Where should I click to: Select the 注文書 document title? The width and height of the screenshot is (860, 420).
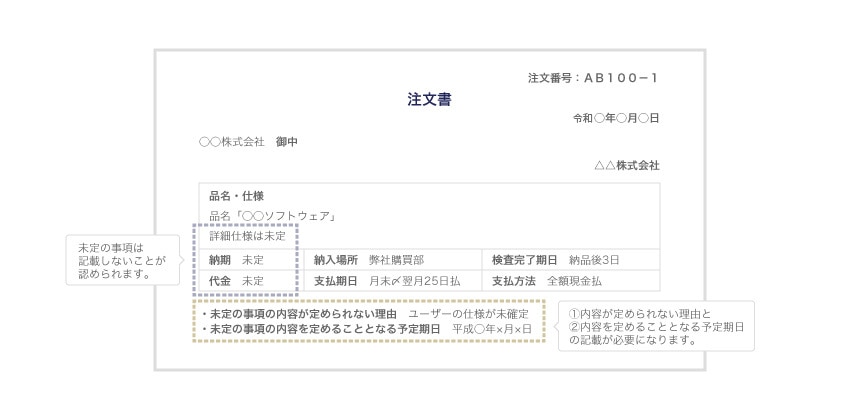pos(429,99)
